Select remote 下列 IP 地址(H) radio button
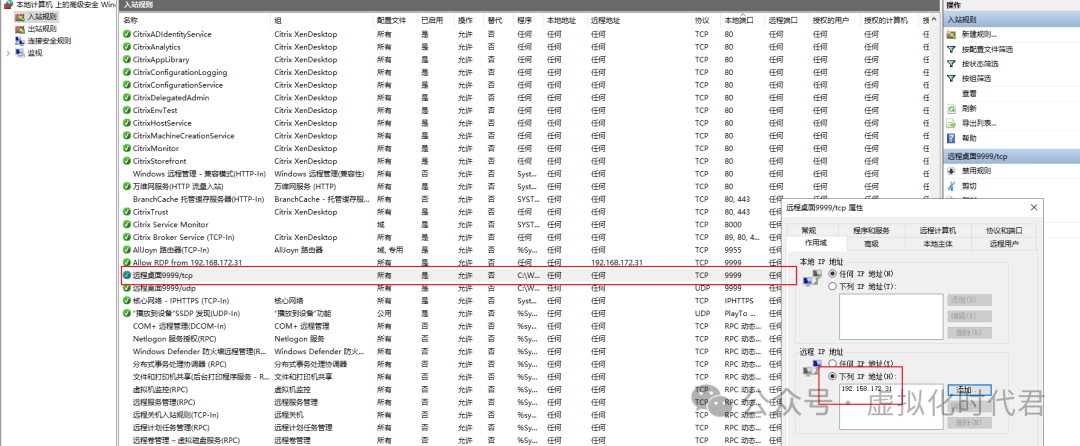 [x=833, y=376]
